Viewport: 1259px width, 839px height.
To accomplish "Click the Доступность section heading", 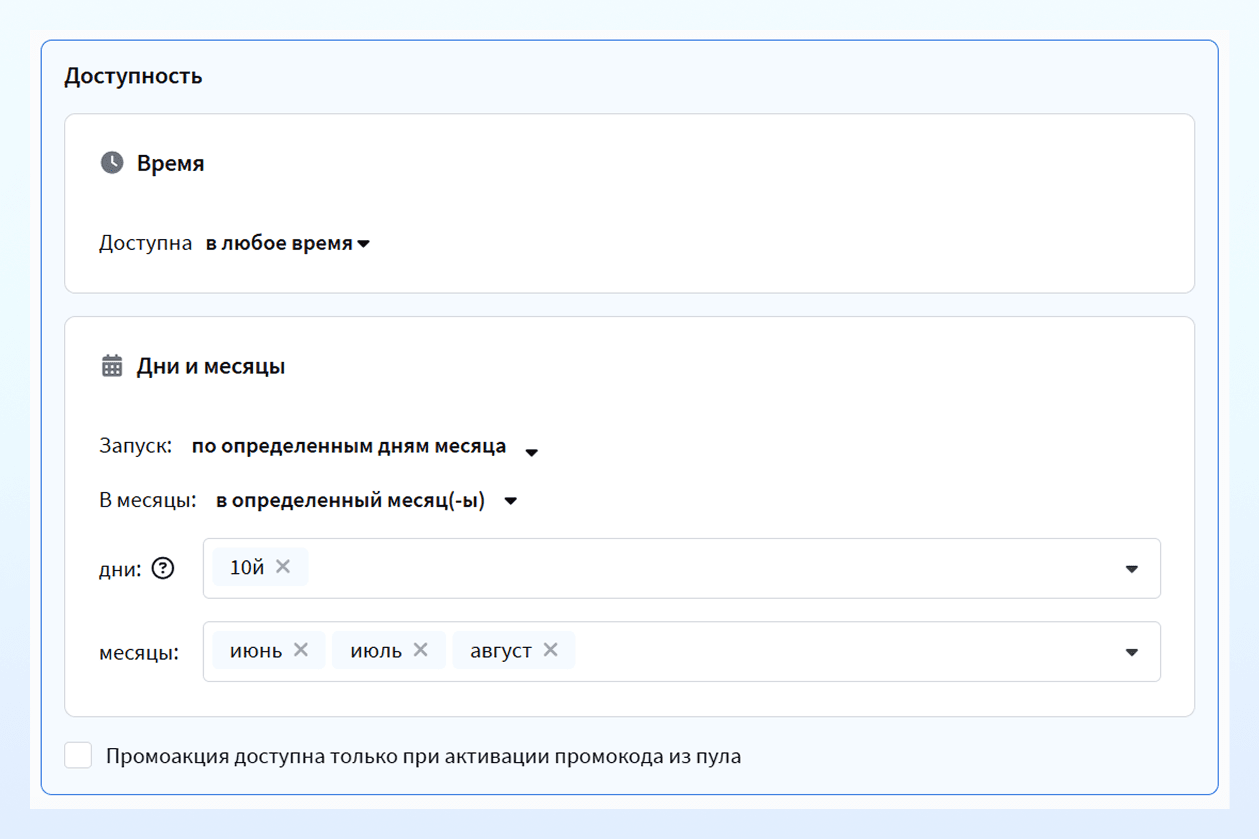I will click(133, 76).
